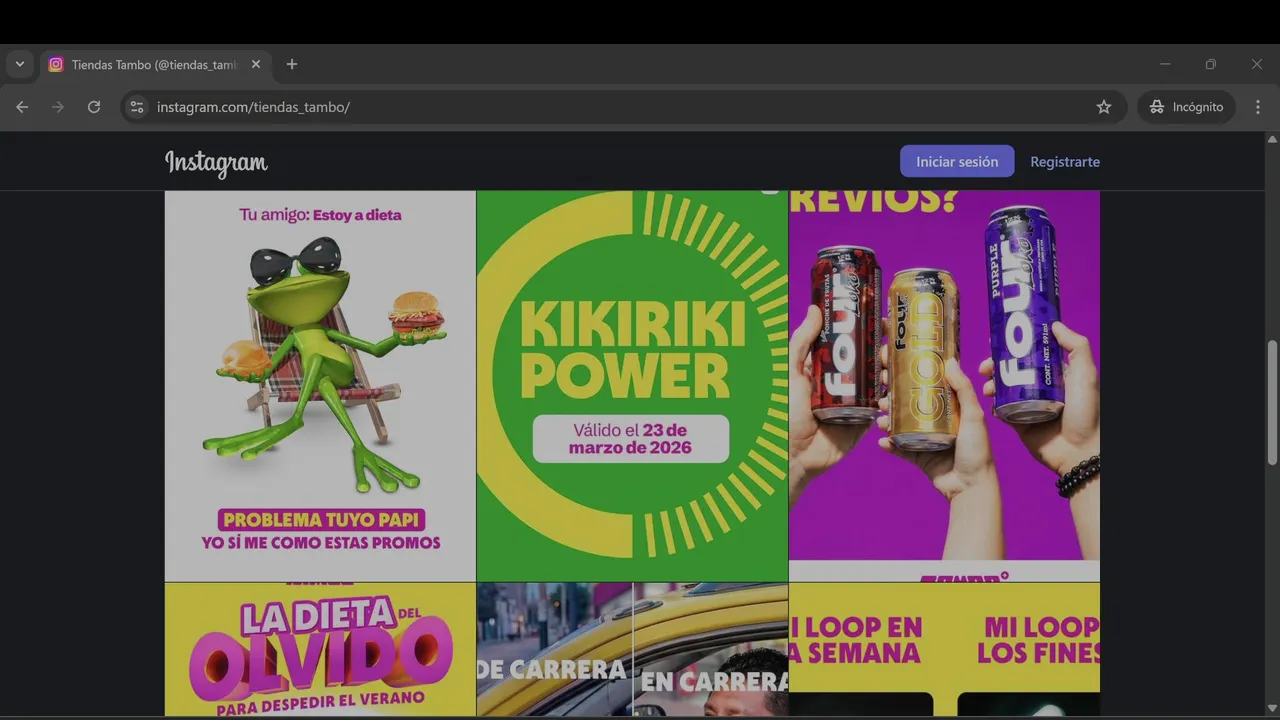Open the yellow taxi 'En carrera' post
The height and width of the screenshot is (720, 1280).
click(x=632, y=649)
